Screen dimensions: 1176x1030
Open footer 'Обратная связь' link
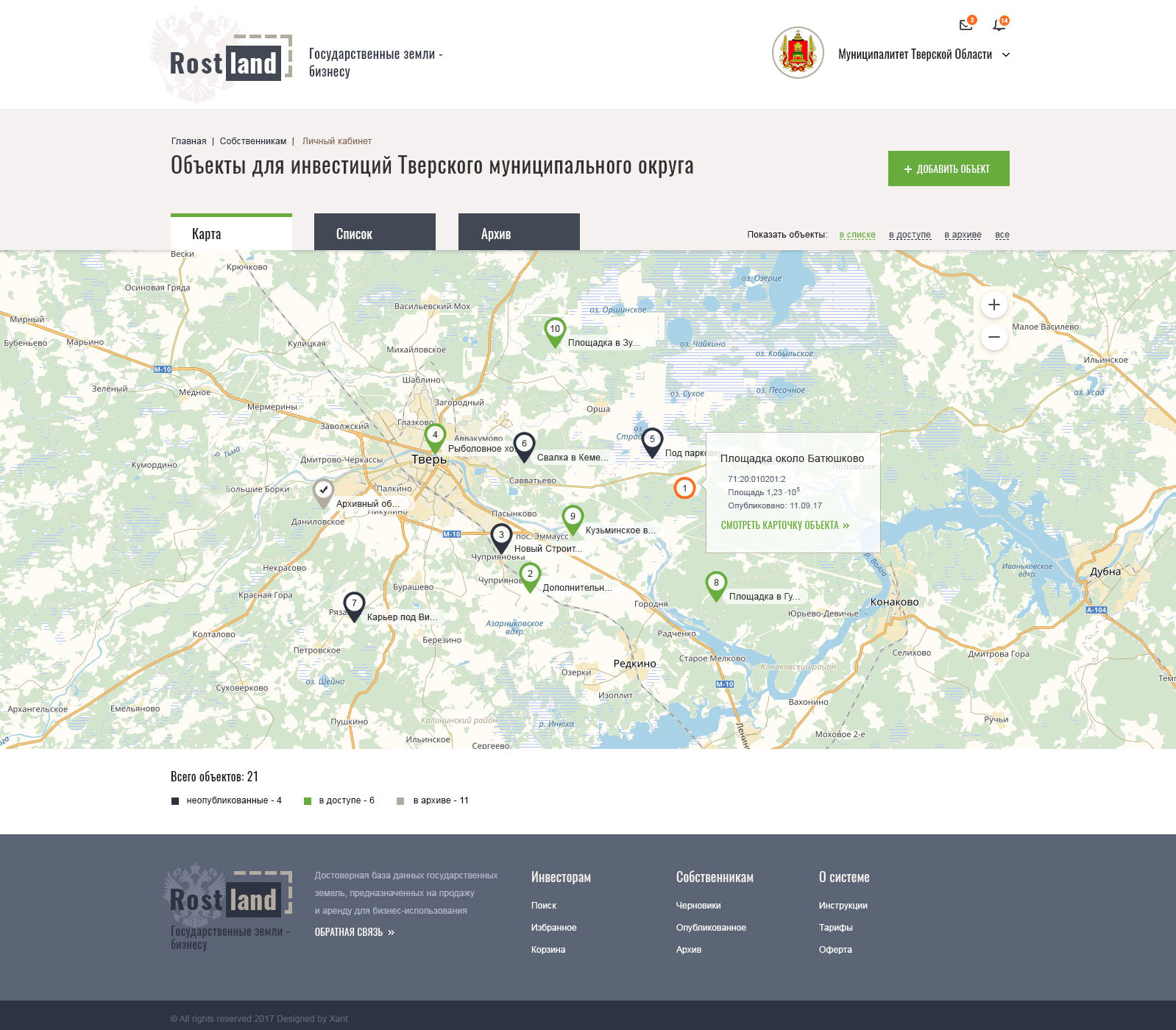[x=355, y=932]
